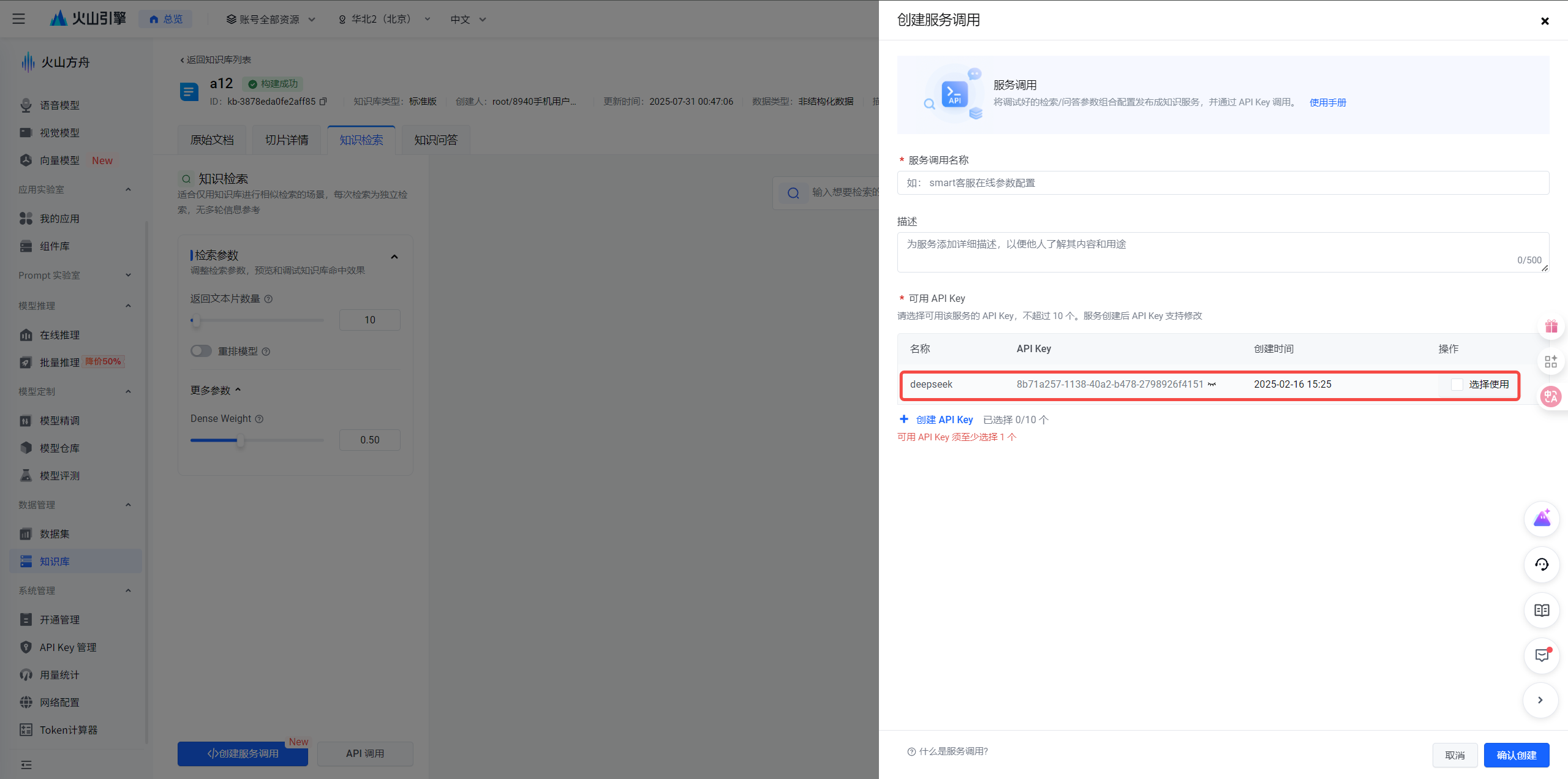Click the 网络配置 globe icon
The height and width of the screenshot is (779, 1568).
click(x=26, y=702)
